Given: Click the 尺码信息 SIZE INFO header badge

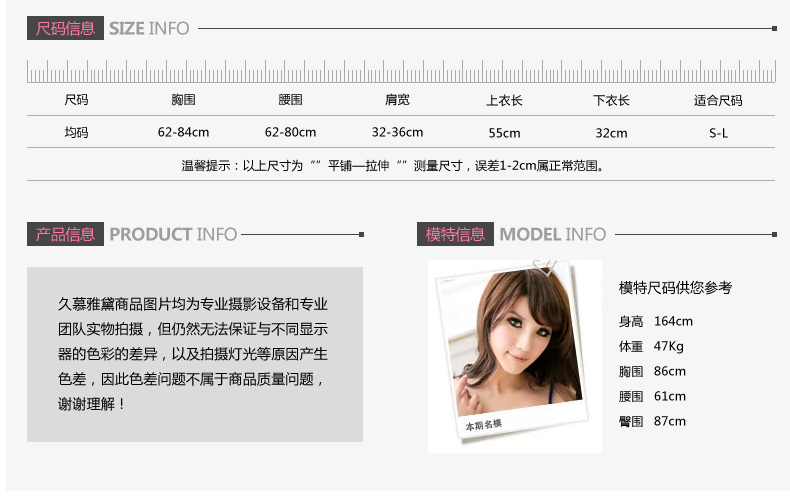Looking at the screenshot, I should pyautogui.click(x=65, y=28).
